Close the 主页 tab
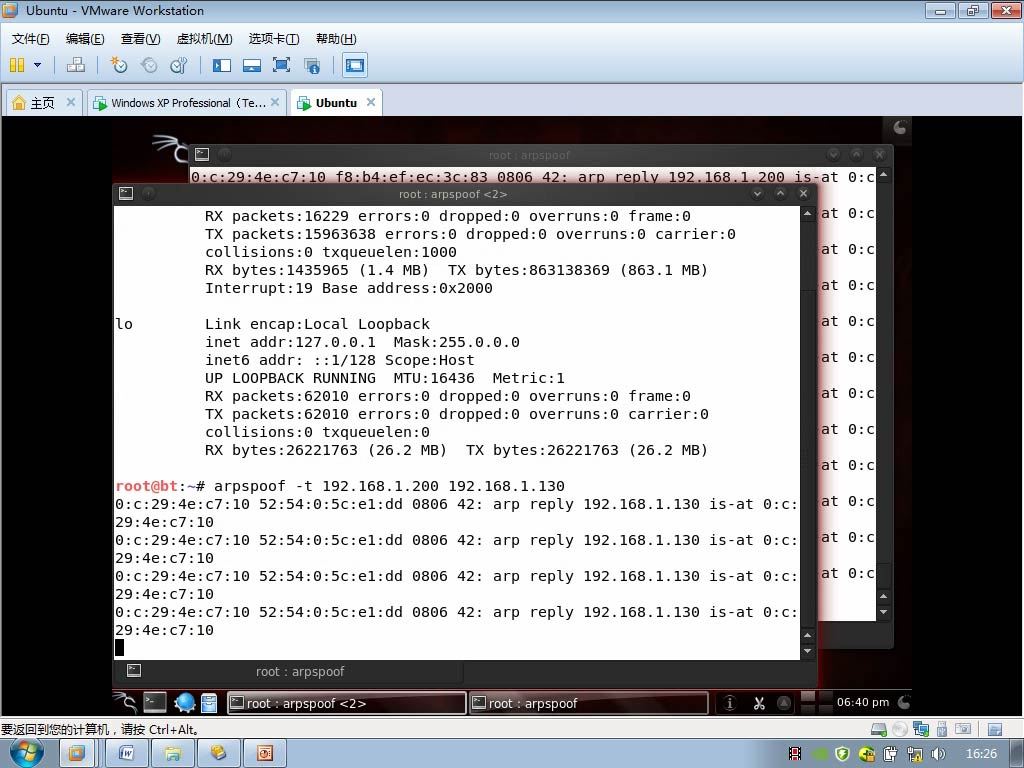Viewport: 1024px width, 768px height. [x=71, y=102]
